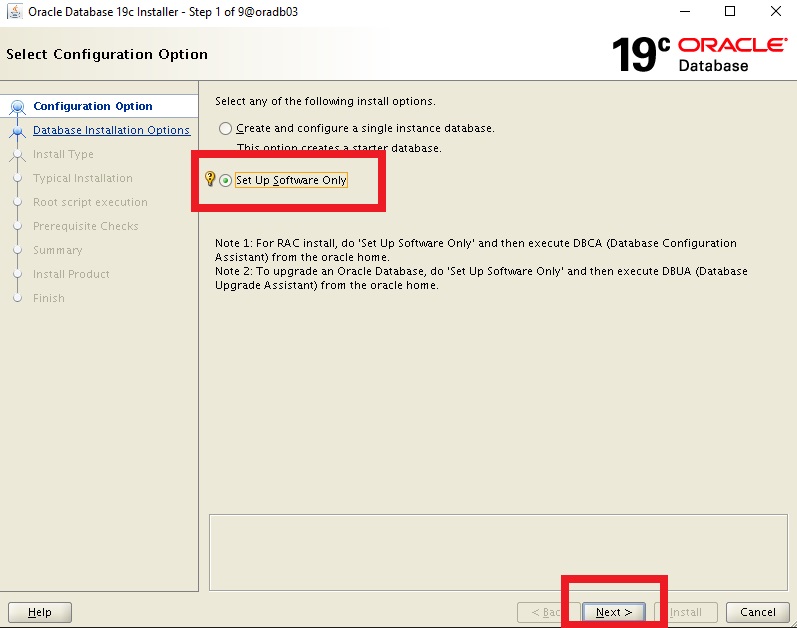This screenshot has height=628, width=797.
Task: Click the Next button
Action: pyautogui.click(x=614, y=612)
